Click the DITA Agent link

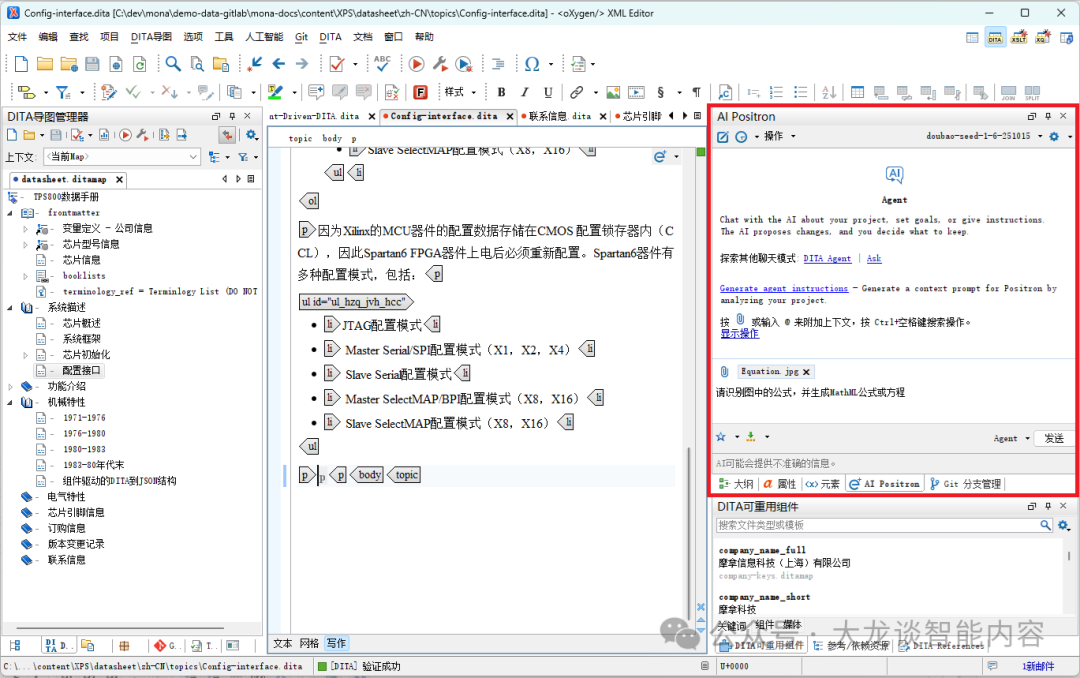tap(827, 258)
